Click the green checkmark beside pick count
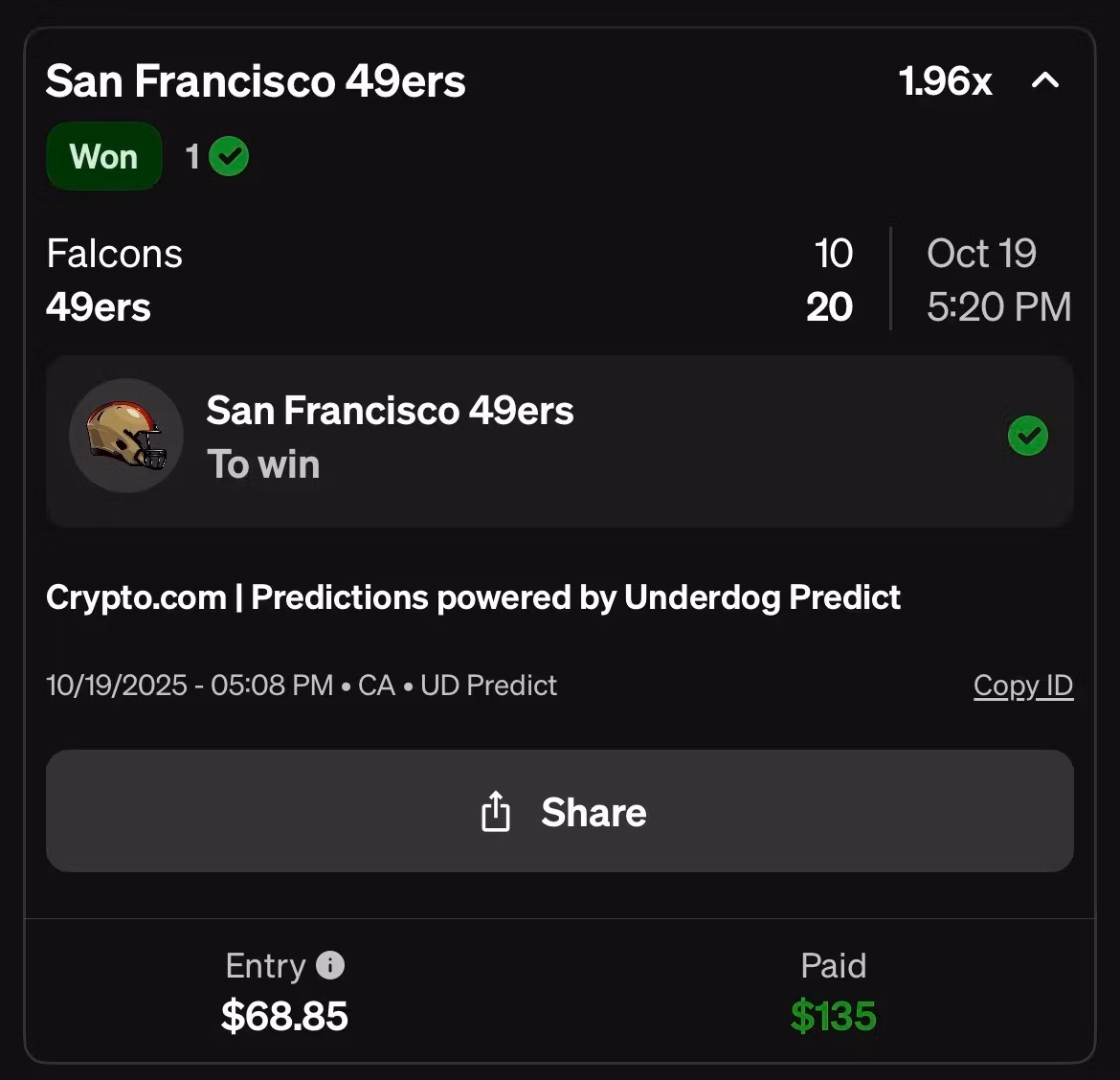Screen dimensions: 1120x1080 tap(229, 156)
